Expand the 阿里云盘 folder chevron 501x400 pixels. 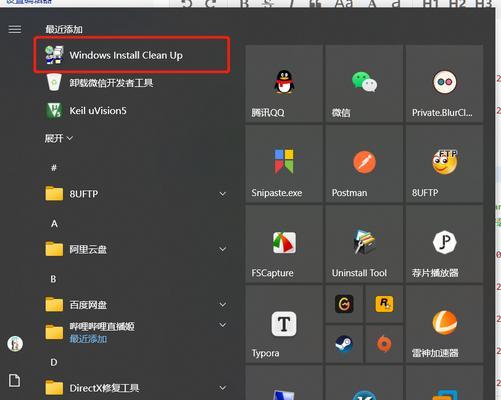[223, 249]
